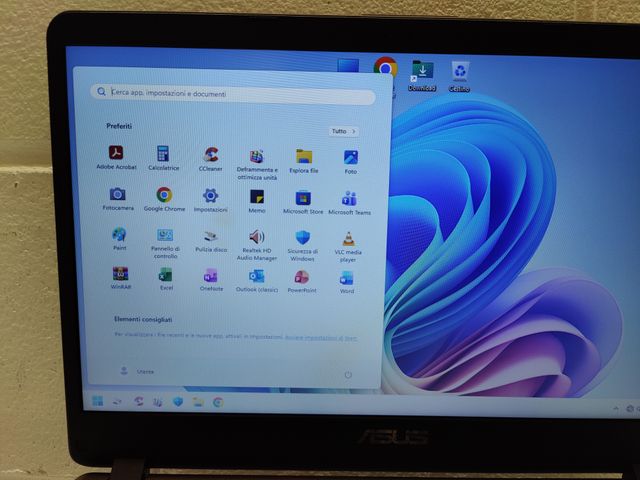Launch the Foto app
The height and width of the screenshot is (480, 640).
click(351, 162)
